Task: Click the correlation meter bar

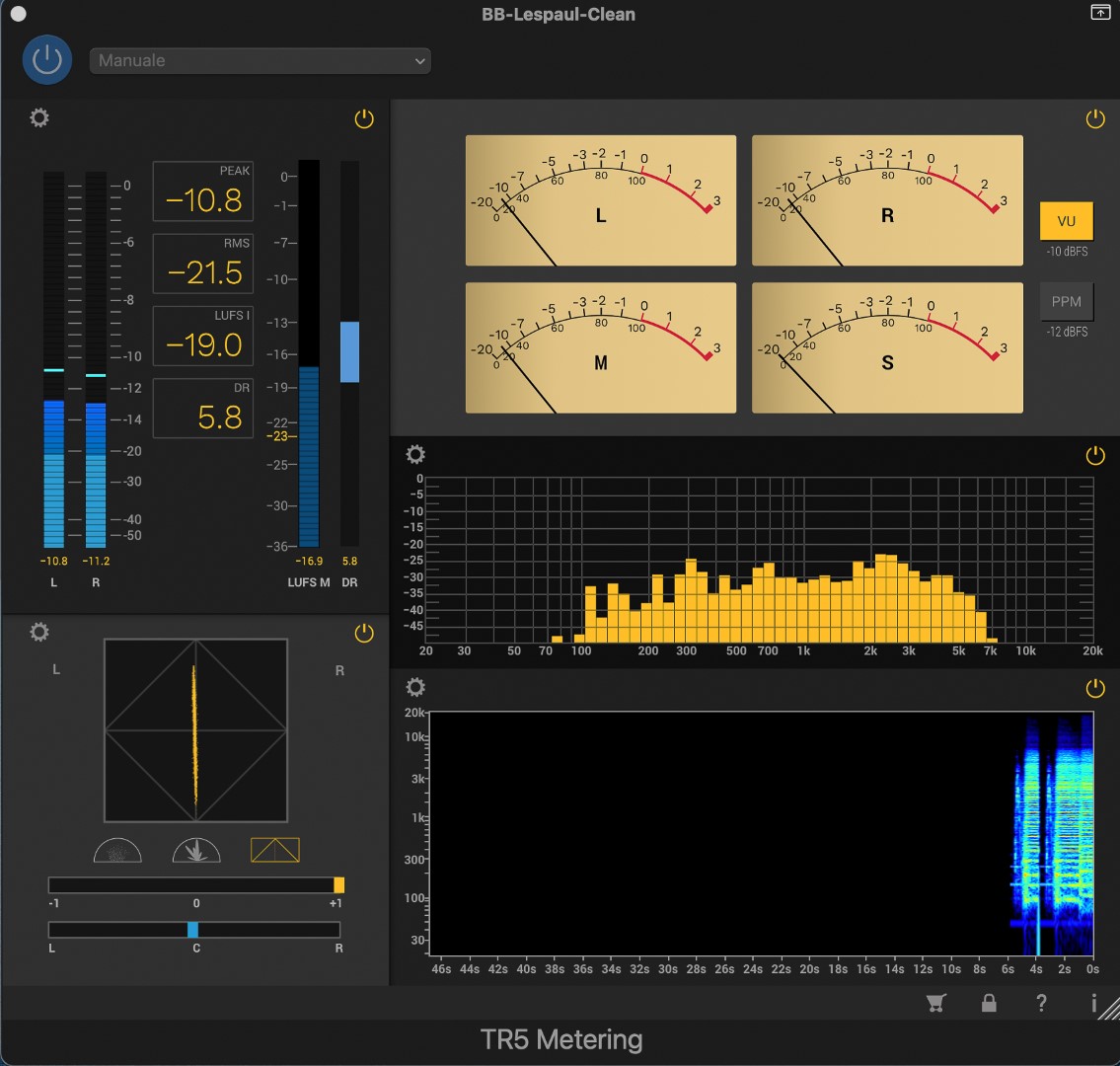Action: (195, 884)
